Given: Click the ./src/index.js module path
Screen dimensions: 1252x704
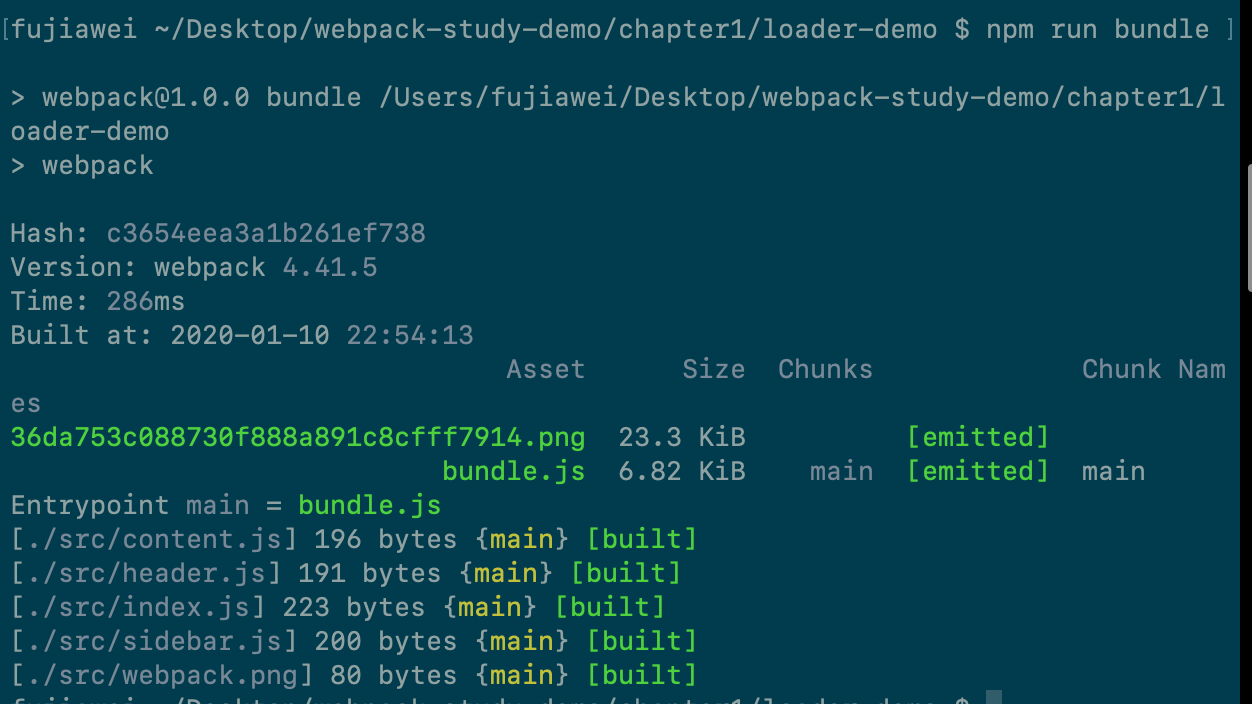Looking at the screenshot, I should [x=138, y=607].
